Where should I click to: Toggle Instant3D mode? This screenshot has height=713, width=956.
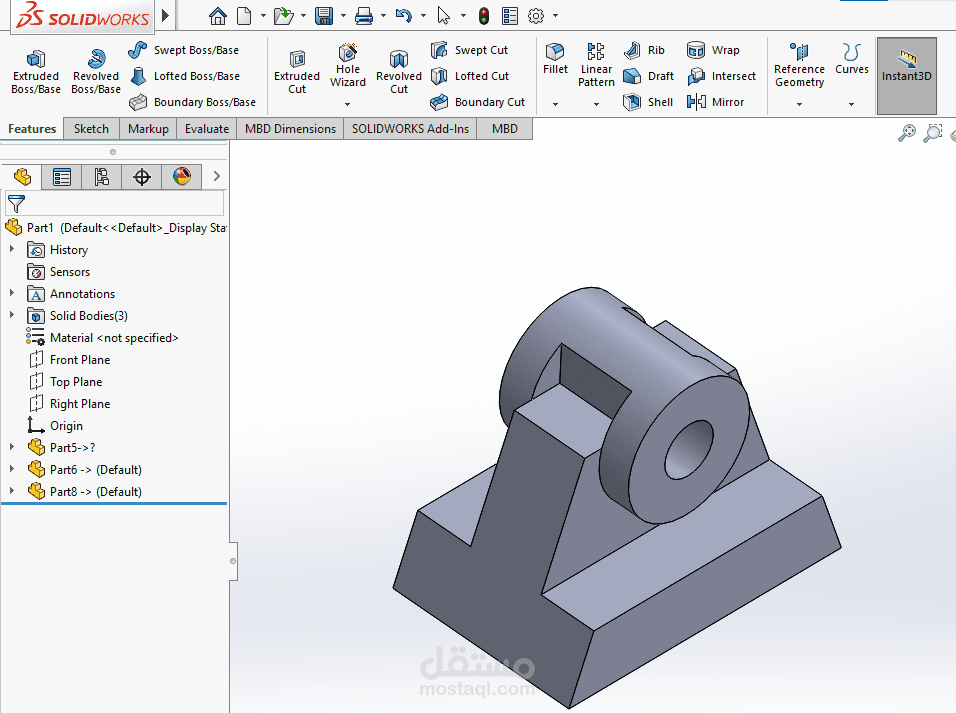(x=907, y=76)
